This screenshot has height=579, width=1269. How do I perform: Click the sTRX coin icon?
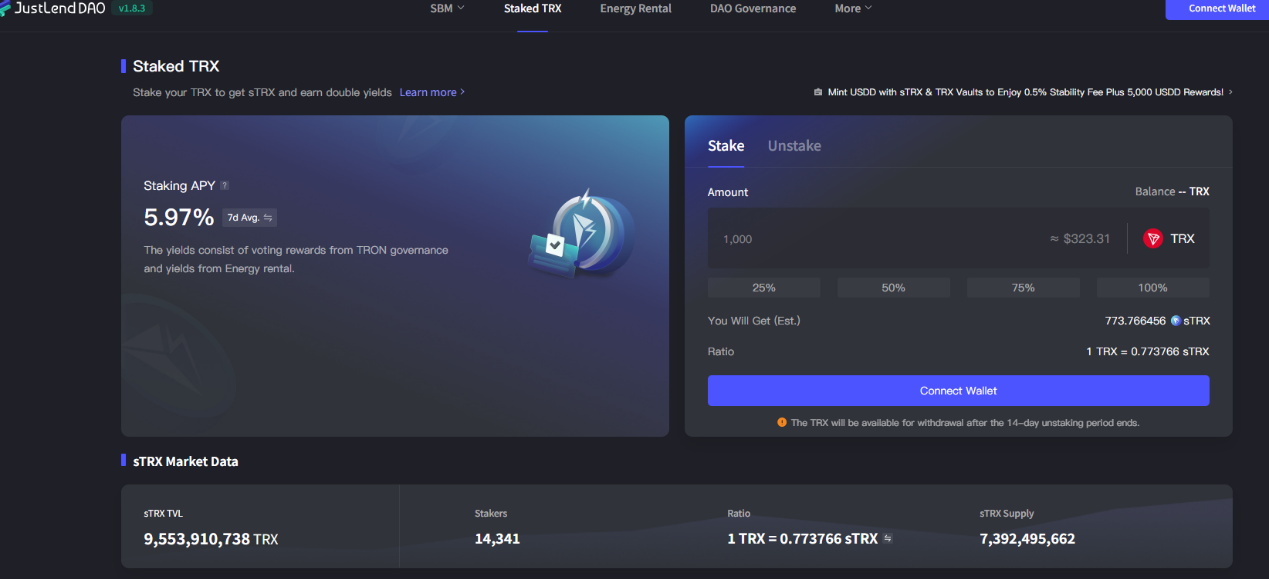tap(1176, 321)
